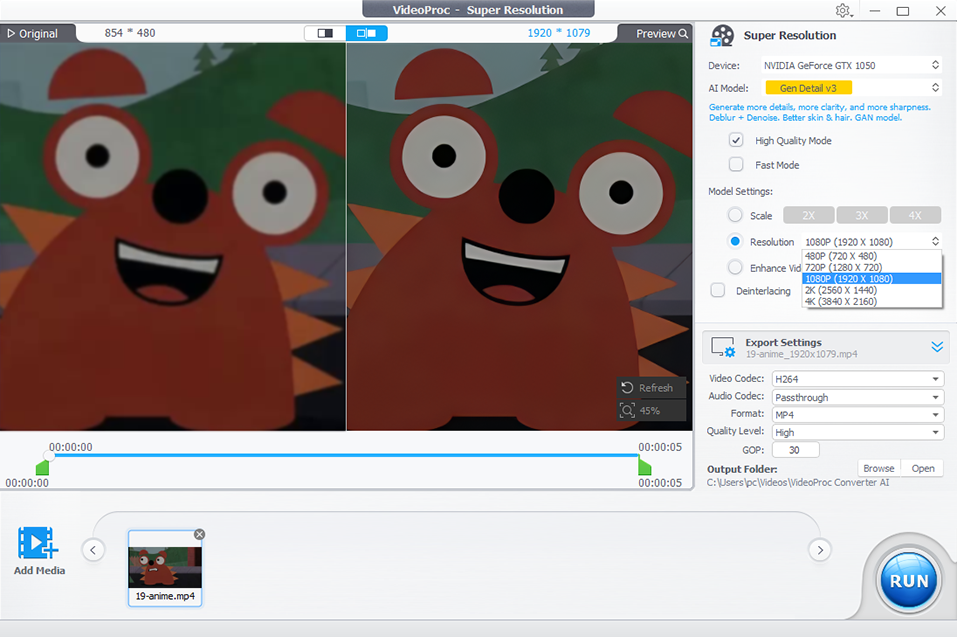Choose 720P (1280 X 720) option
957x637 pixels.
[x=840, y=267]
